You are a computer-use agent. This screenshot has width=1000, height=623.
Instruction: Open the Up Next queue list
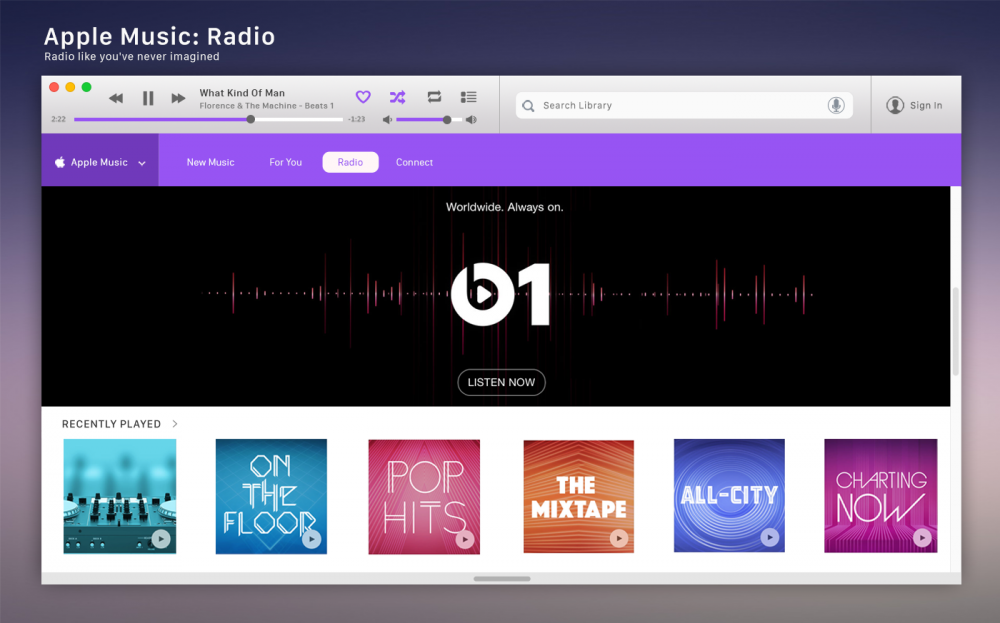[468, 97]
